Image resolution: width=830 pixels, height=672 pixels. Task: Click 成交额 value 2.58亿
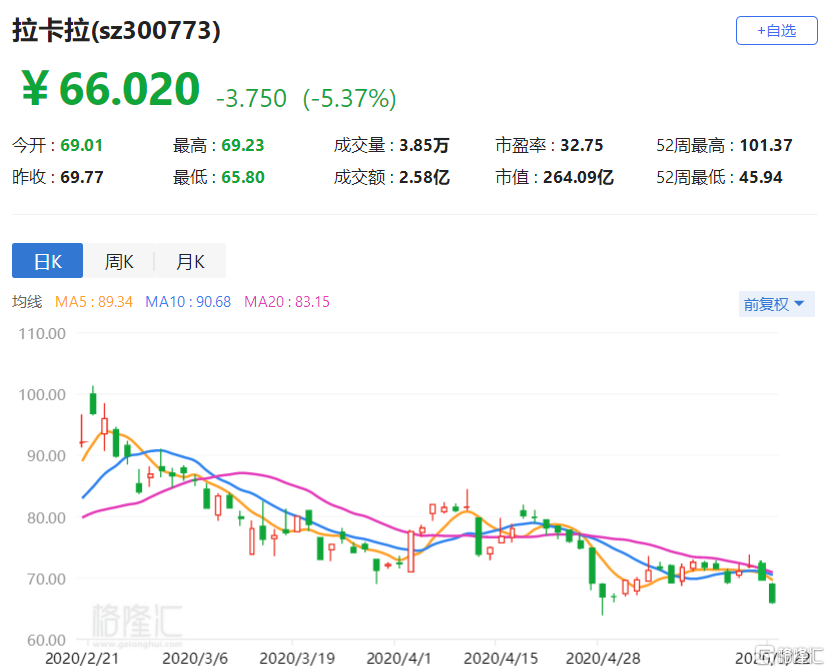click(424, 177)
